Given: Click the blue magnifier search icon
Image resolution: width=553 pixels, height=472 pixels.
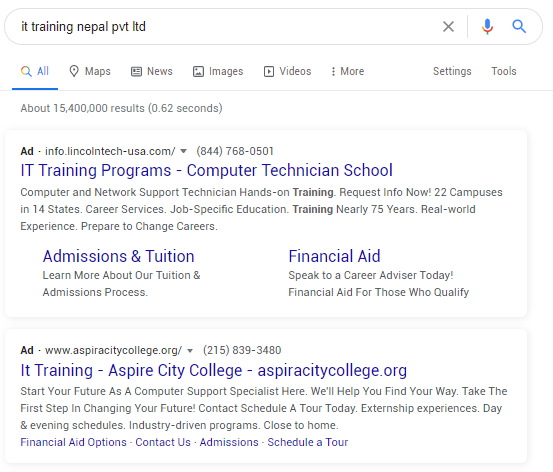Looking at the screenshot, I should pos(519,26).
